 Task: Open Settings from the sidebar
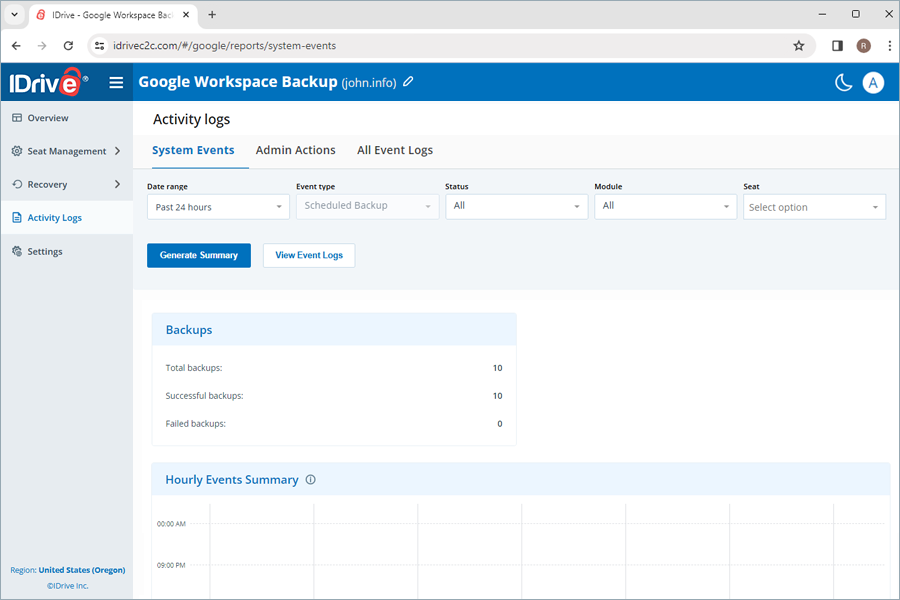click(45, 252)
